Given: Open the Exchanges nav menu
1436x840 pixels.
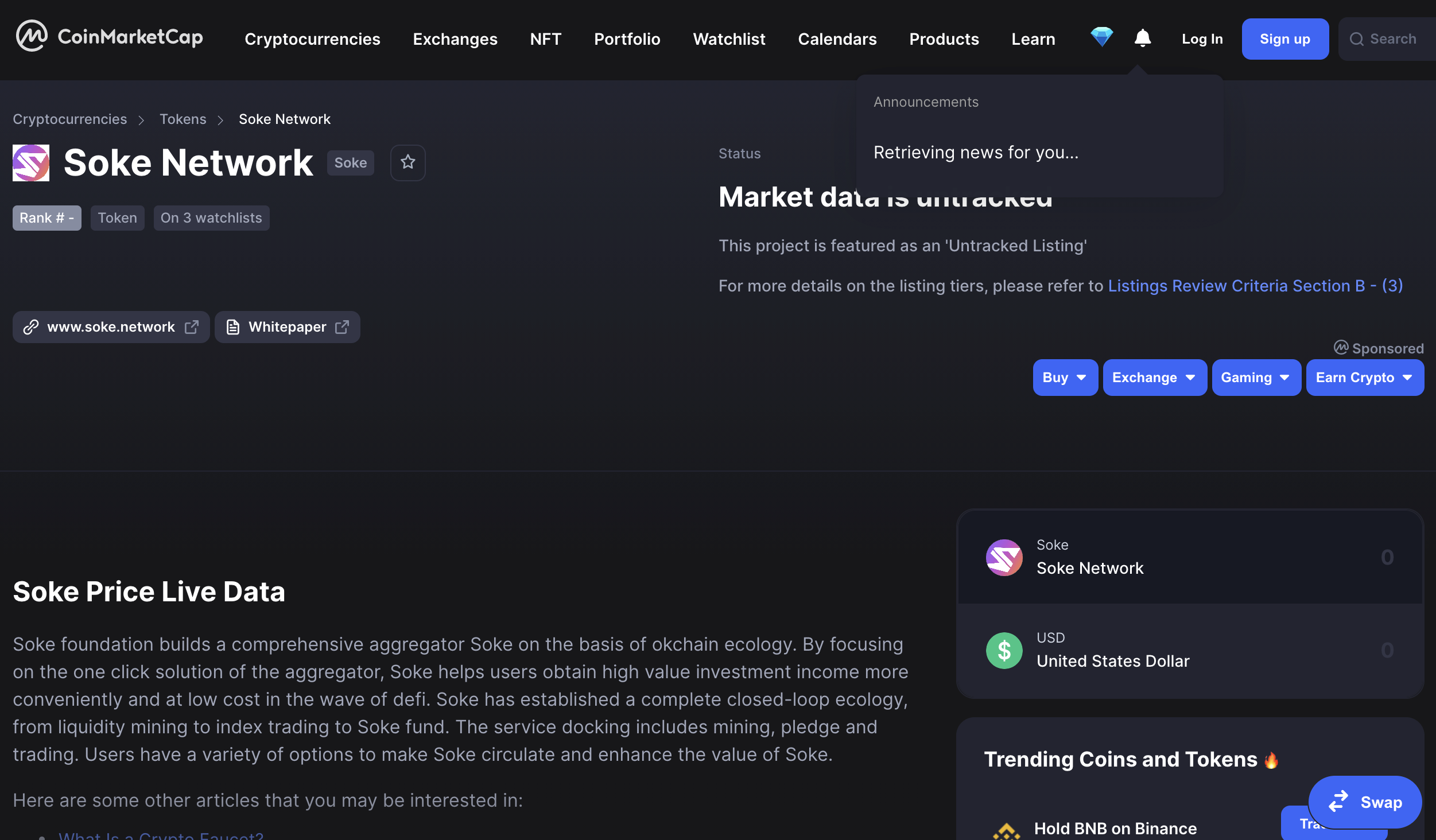Looking at the screenshot, I should point(455,39).
